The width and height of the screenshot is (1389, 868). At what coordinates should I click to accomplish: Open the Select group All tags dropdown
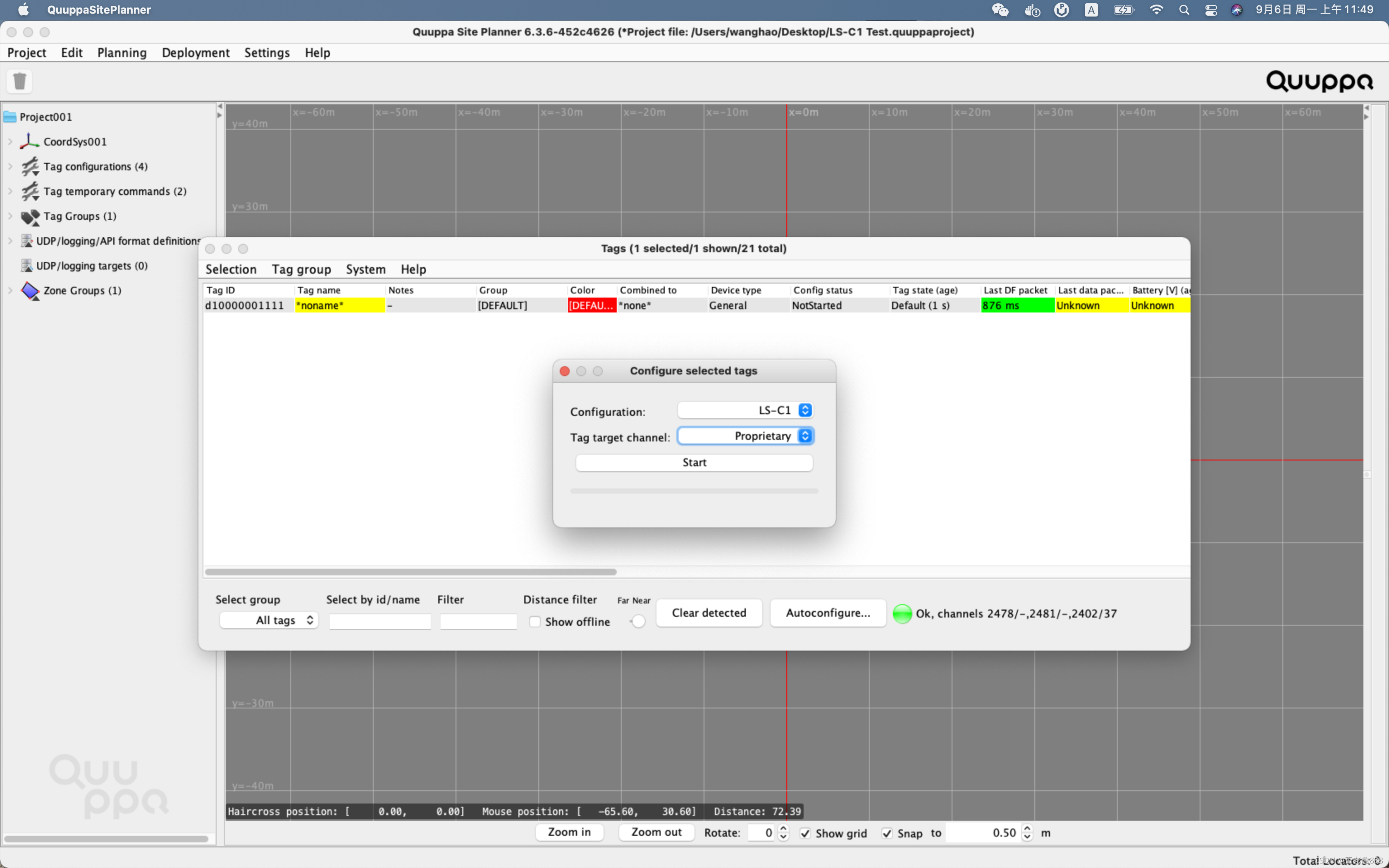tap(269, 620)
